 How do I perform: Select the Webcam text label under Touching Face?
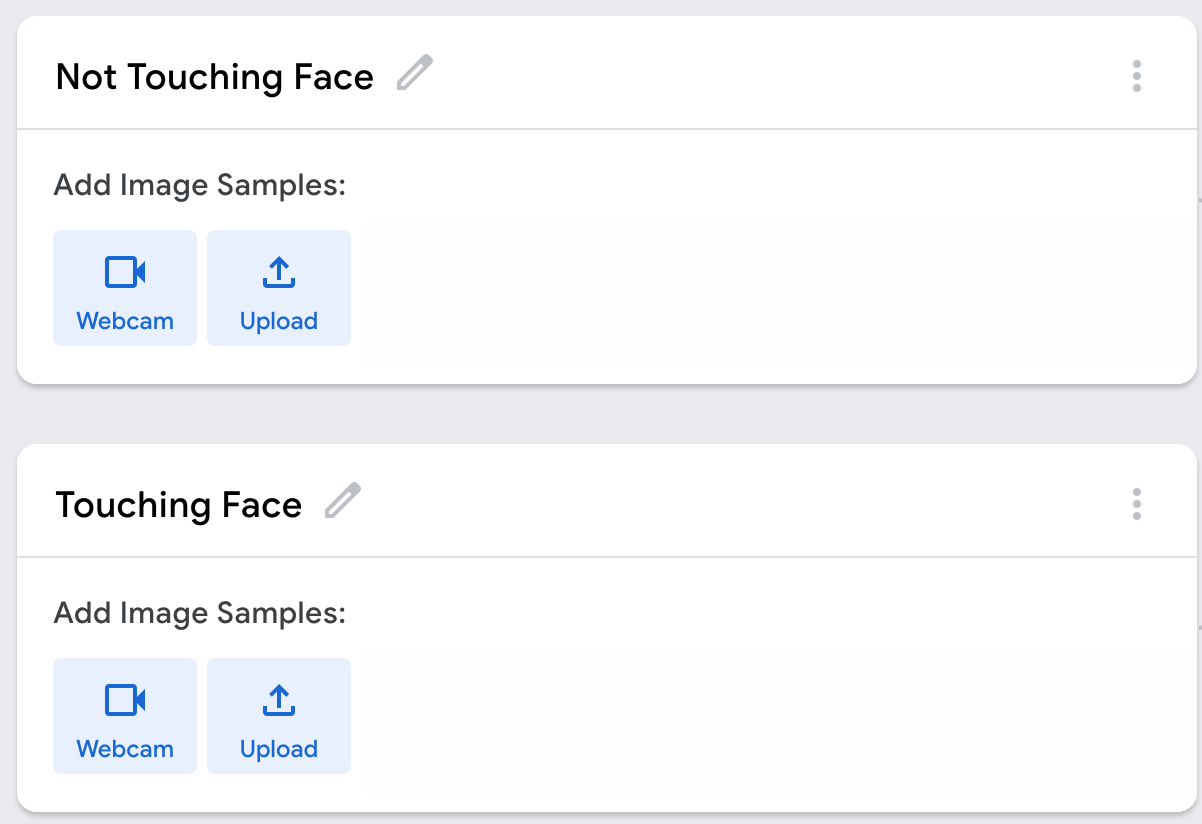125,749
